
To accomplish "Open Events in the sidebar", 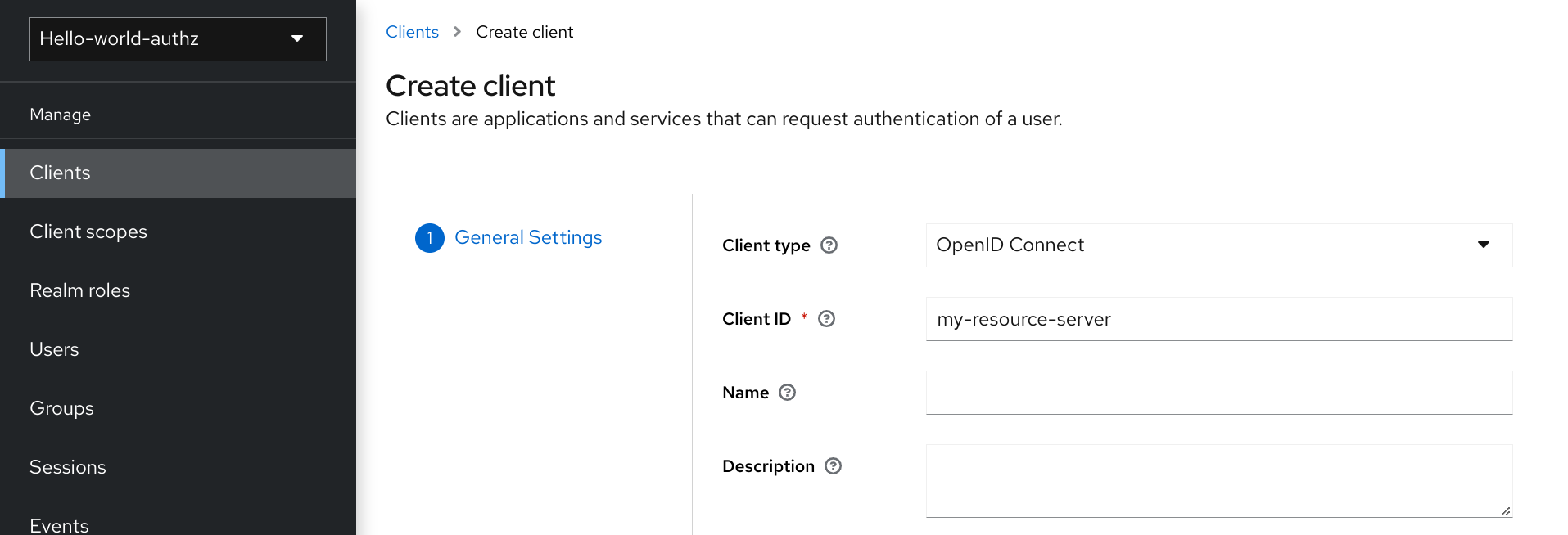I will (x=59, y=524).
